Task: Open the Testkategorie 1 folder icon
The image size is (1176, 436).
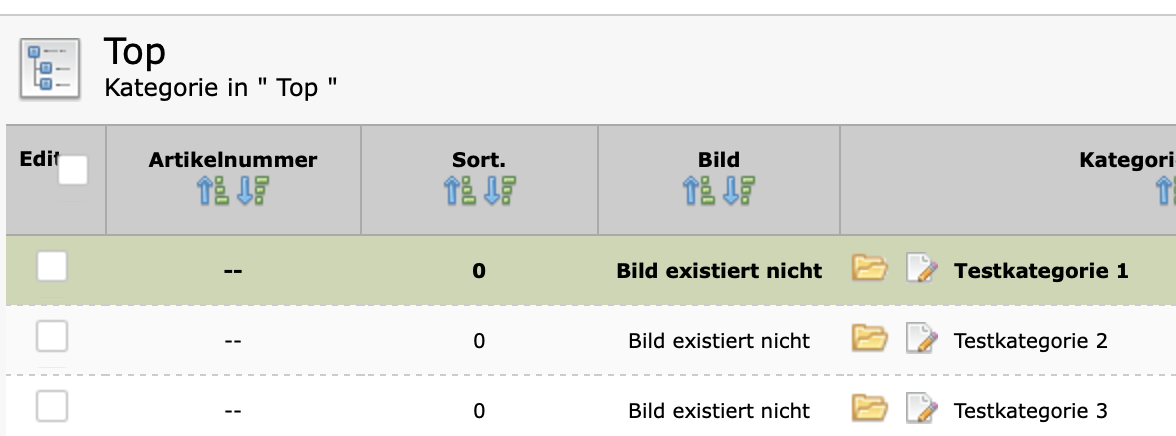Action: 869,270
